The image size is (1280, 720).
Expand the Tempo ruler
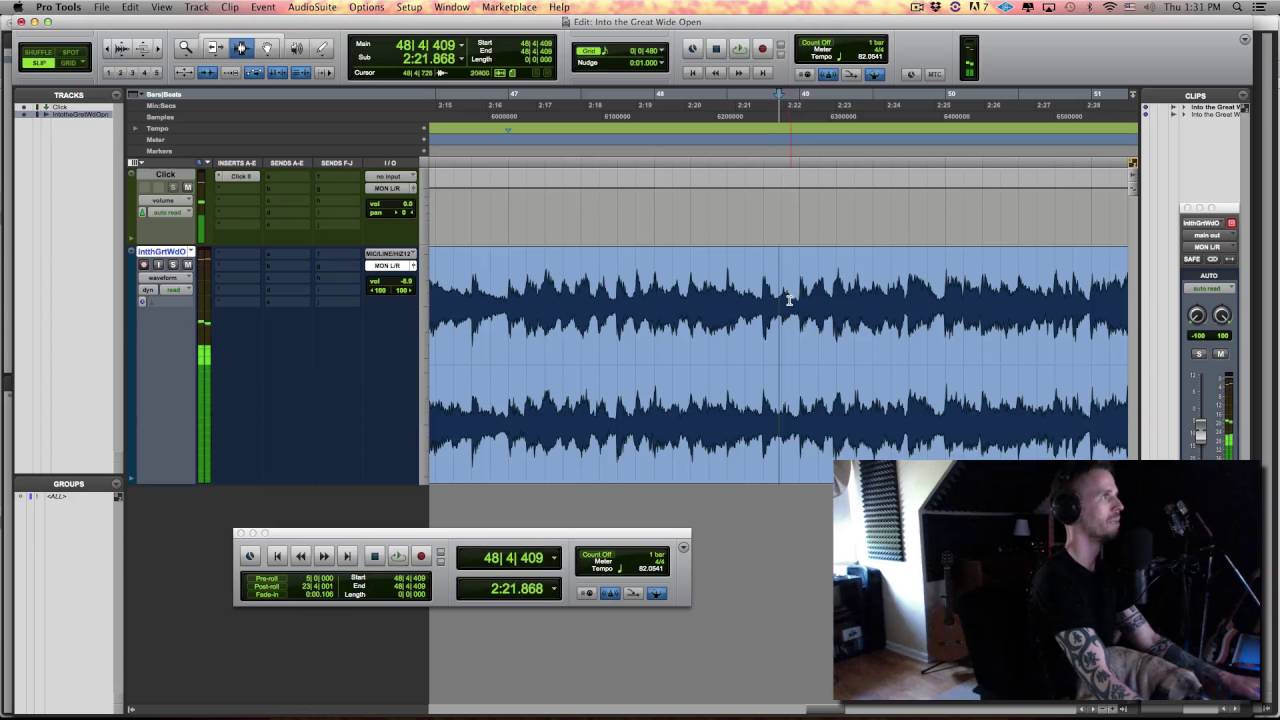pyautogui.click(x=135, y=129)
